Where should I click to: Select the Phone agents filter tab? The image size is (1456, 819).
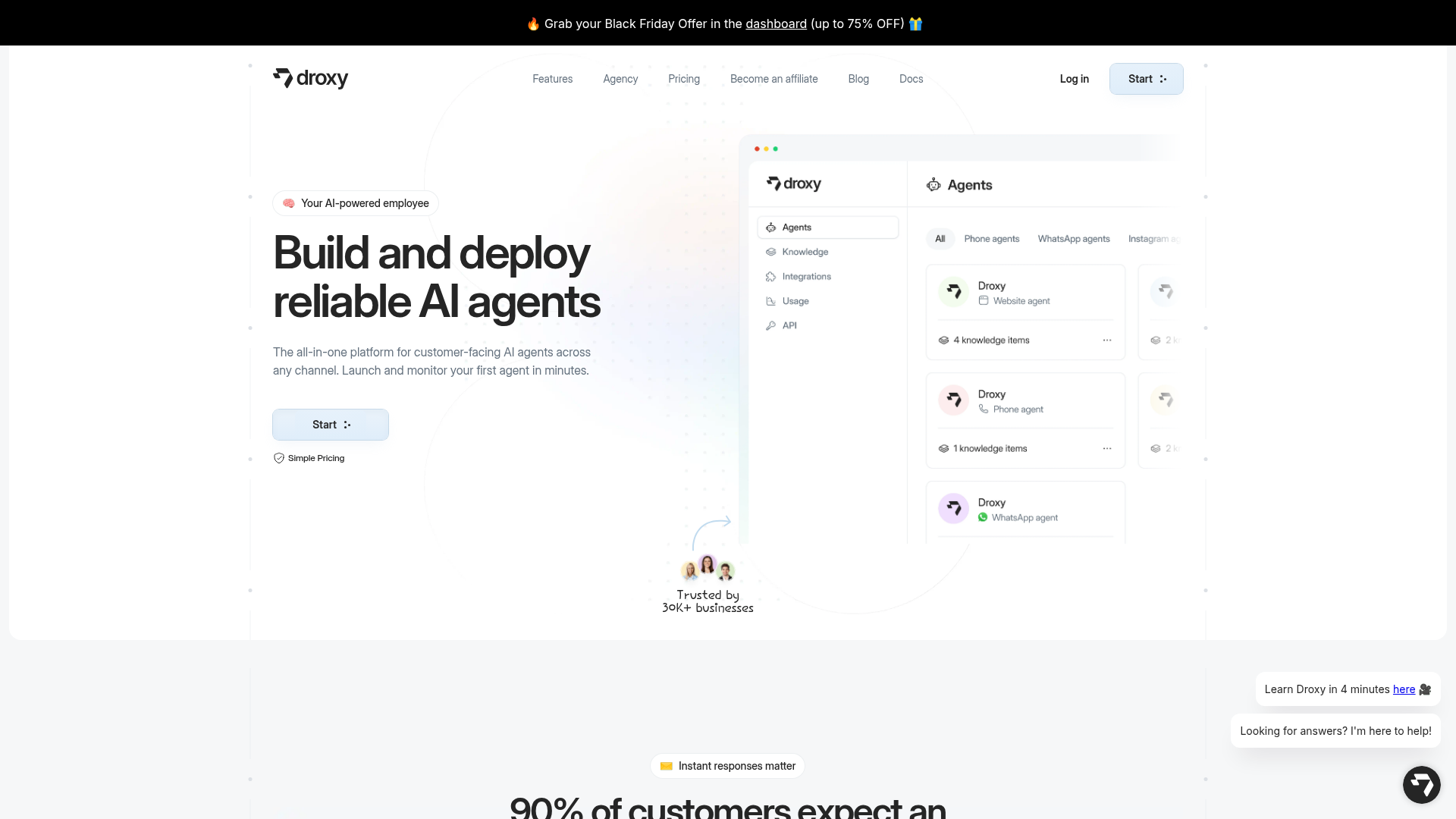(x=991, y=239)
